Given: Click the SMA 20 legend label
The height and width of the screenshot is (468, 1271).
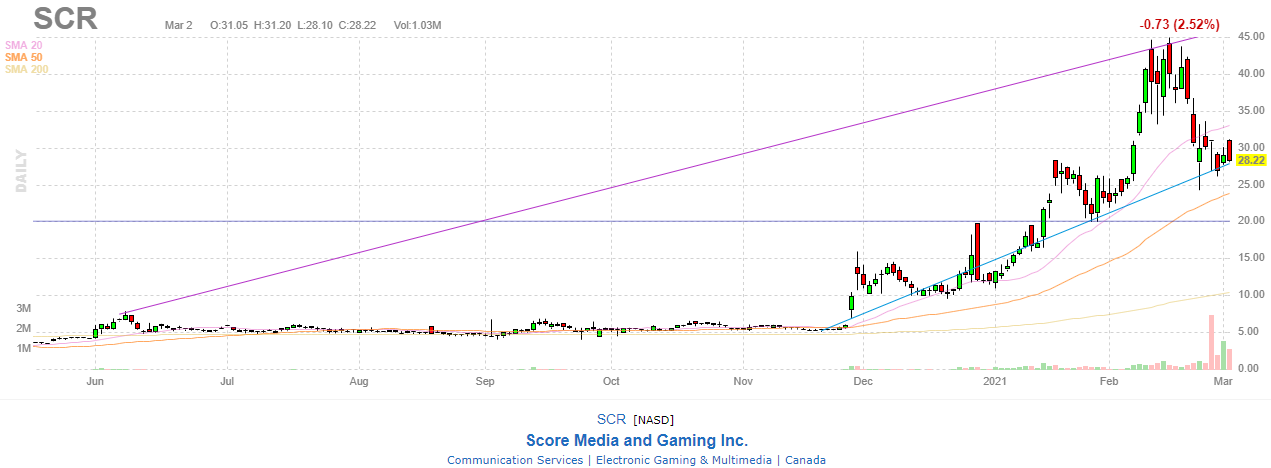Looking at the screenshot, I should click(23, 46).
